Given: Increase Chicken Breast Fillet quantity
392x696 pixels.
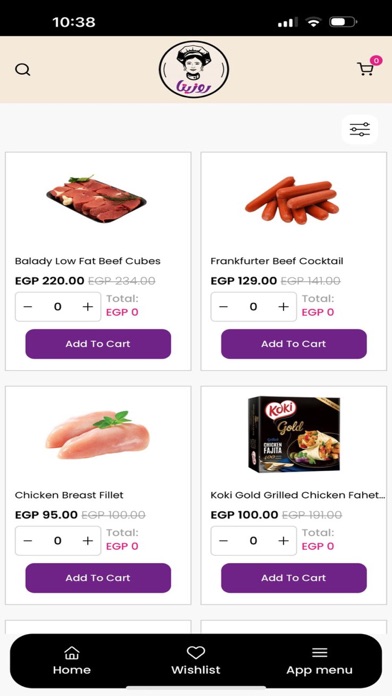Looking at the screenshot, I should click(88, 541).
